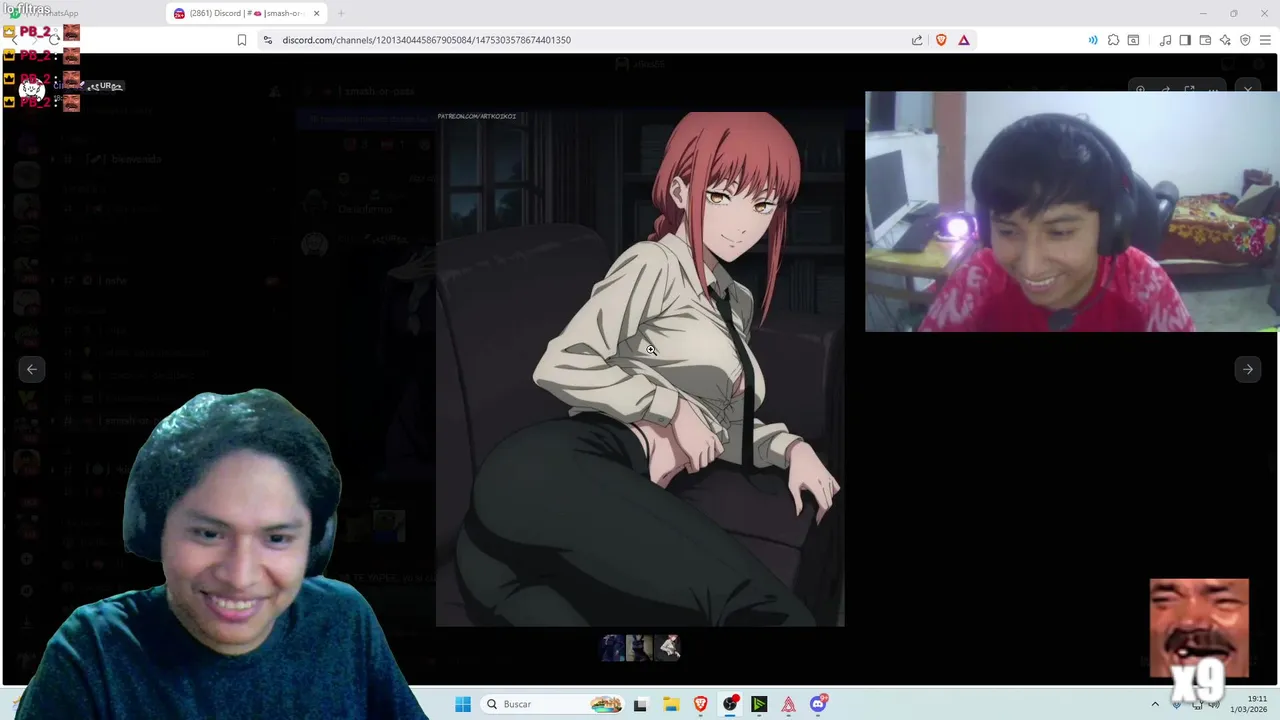This screenshot has height=720, width=1280.
Task: Share this page via address bar icon
Action: [917, 40]
